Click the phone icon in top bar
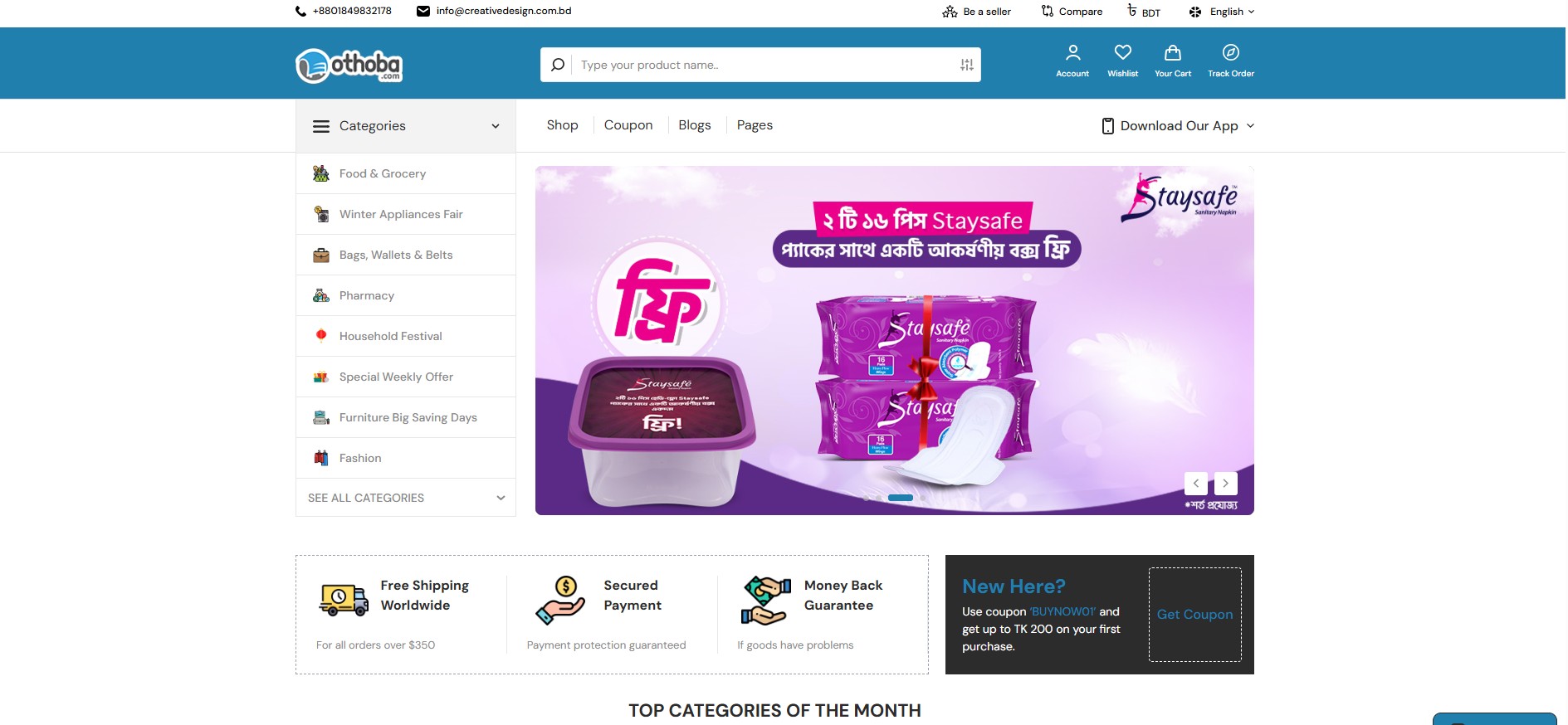 click(300, 12)
